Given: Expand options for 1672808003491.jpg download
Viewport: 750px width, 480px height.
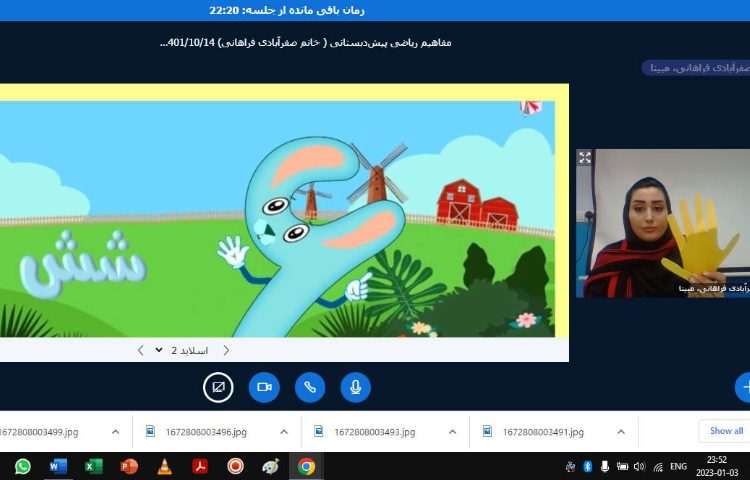Looking at the screenshot, I should (619, 432).
